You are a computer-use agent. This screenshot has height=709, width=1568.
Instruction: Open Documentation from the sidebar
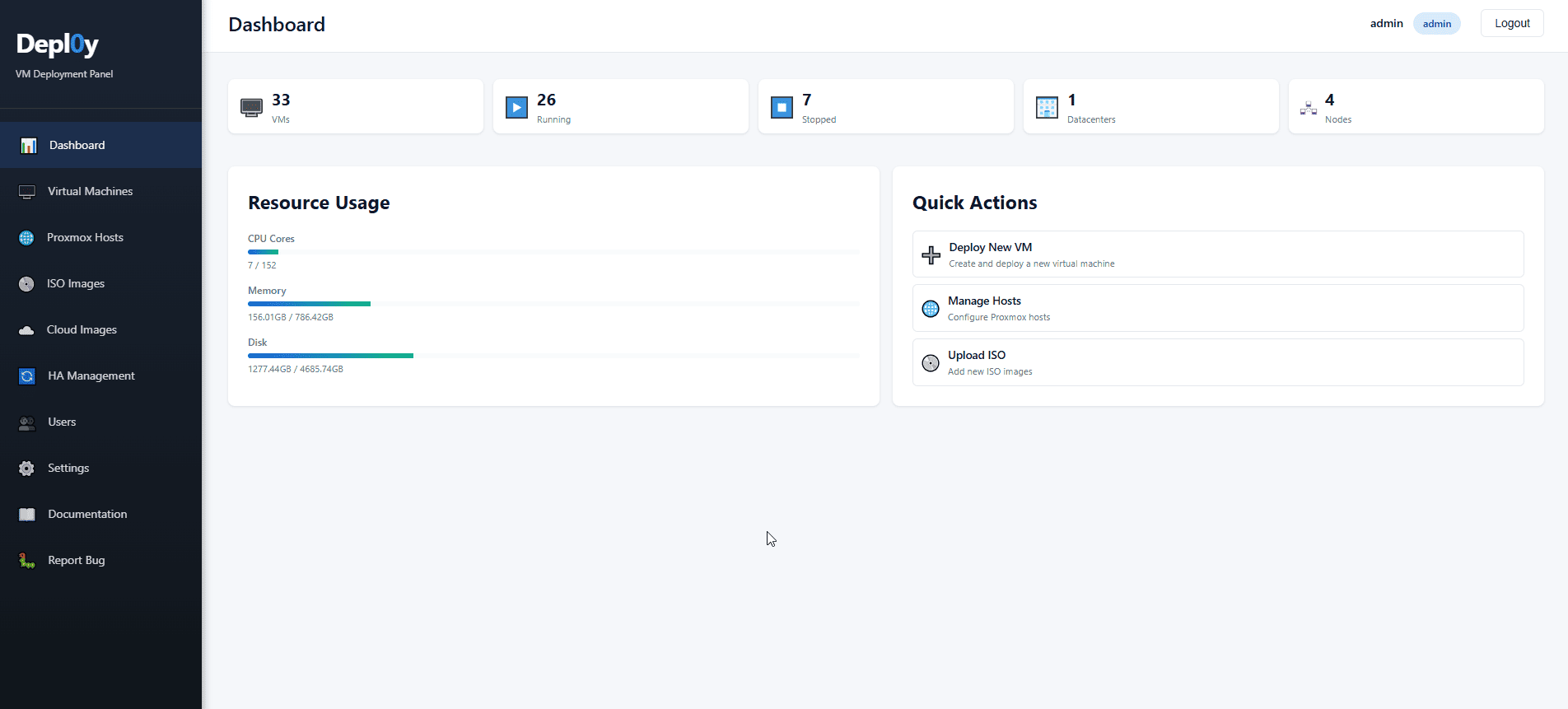coord(100,514)
